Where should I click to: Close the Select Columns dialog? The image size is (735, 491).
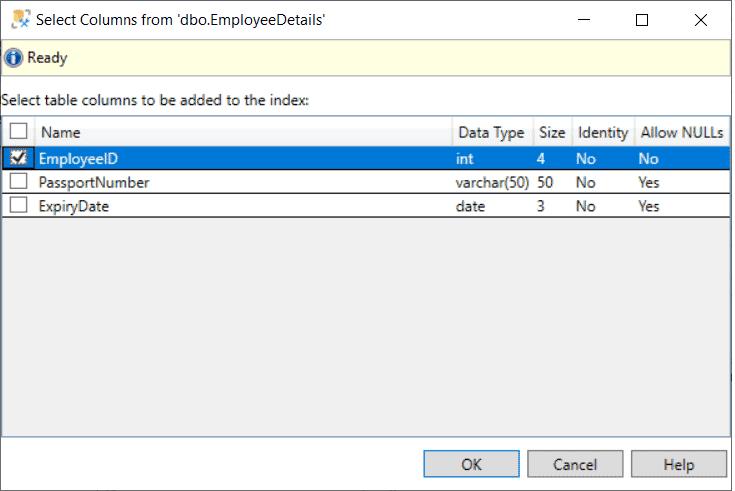[x=701, y=19]
